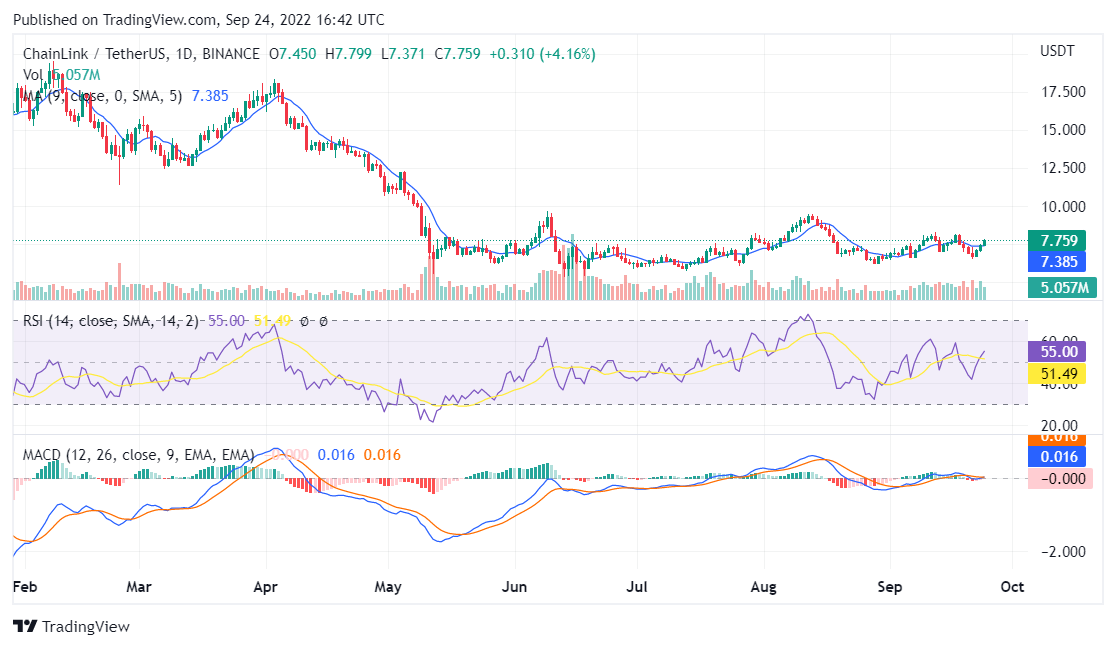
Task: Click the blue 0.016 MACD axis label
Action: coord(1058,457)
